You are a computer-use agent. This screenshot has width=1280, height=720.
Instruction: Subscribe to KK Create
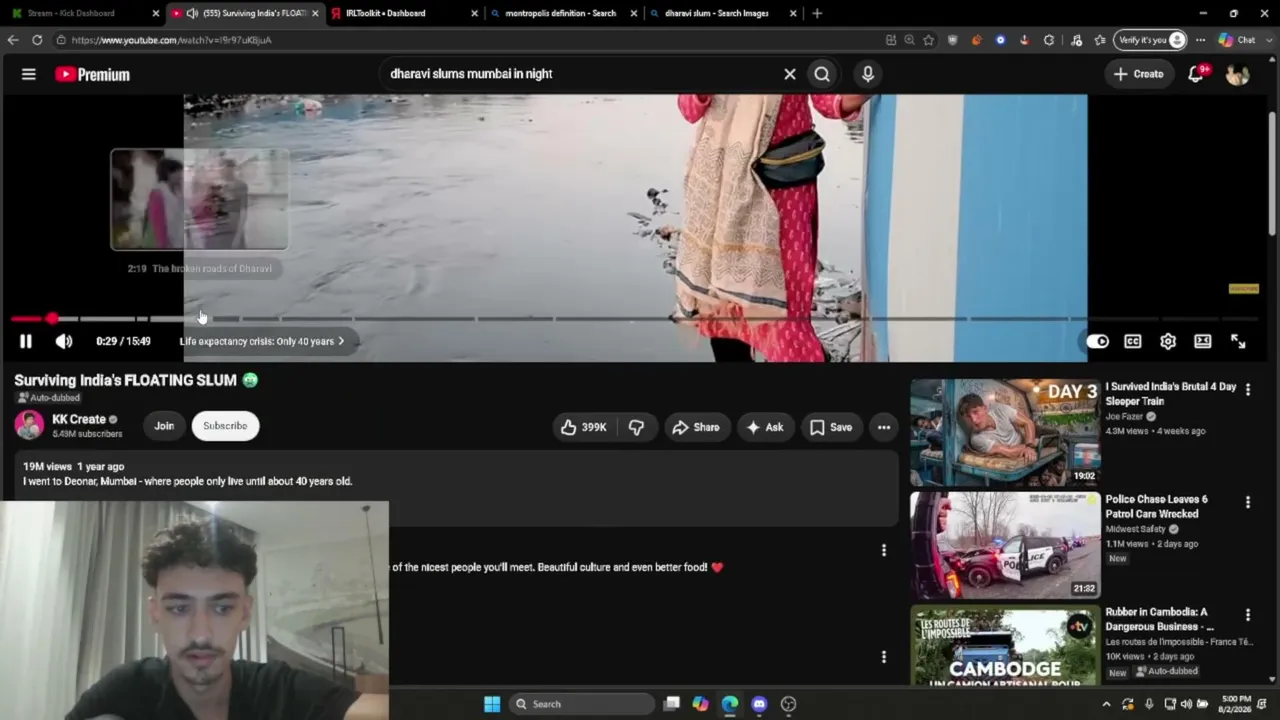tap(225, 426)
